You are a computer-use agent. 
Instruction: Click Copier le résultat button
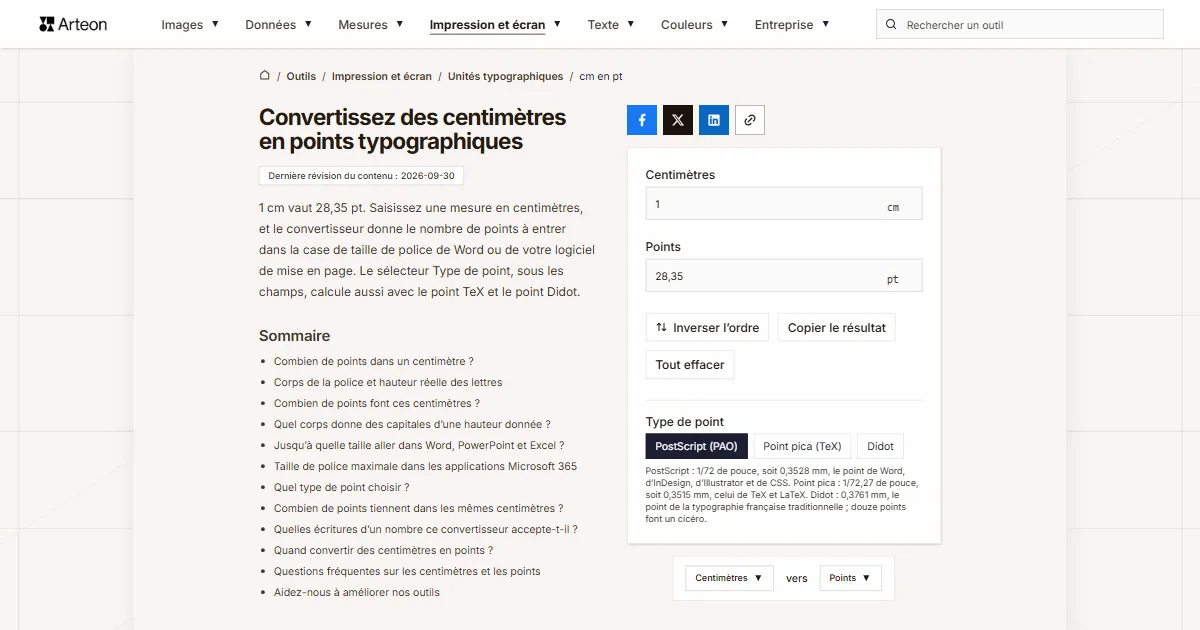[837, 327]
